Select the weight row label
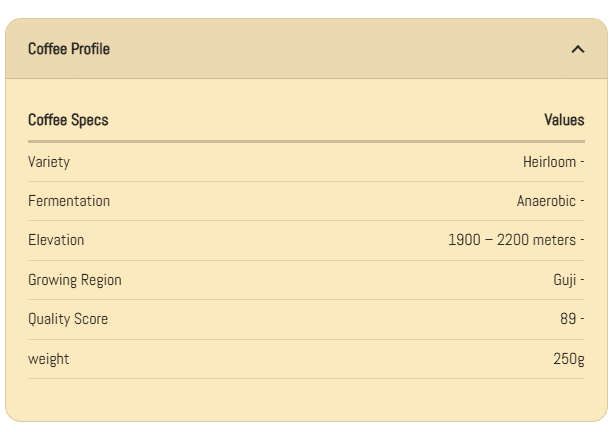The width and height of the screenshot is (610, 432). click(x=49, y=359)
